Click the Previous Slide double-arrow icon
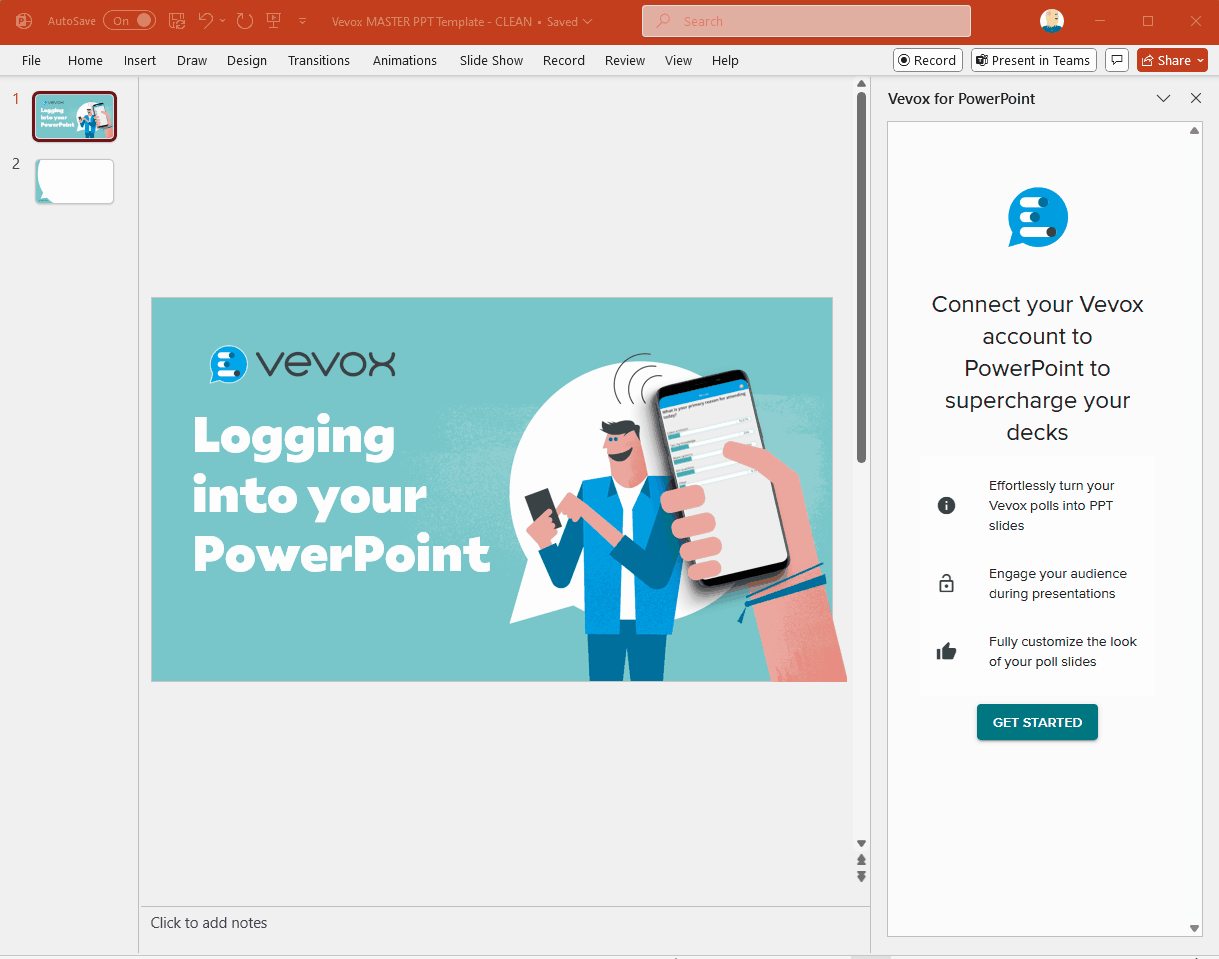The width and height of the screenshot is (1219, 959). 861,860
